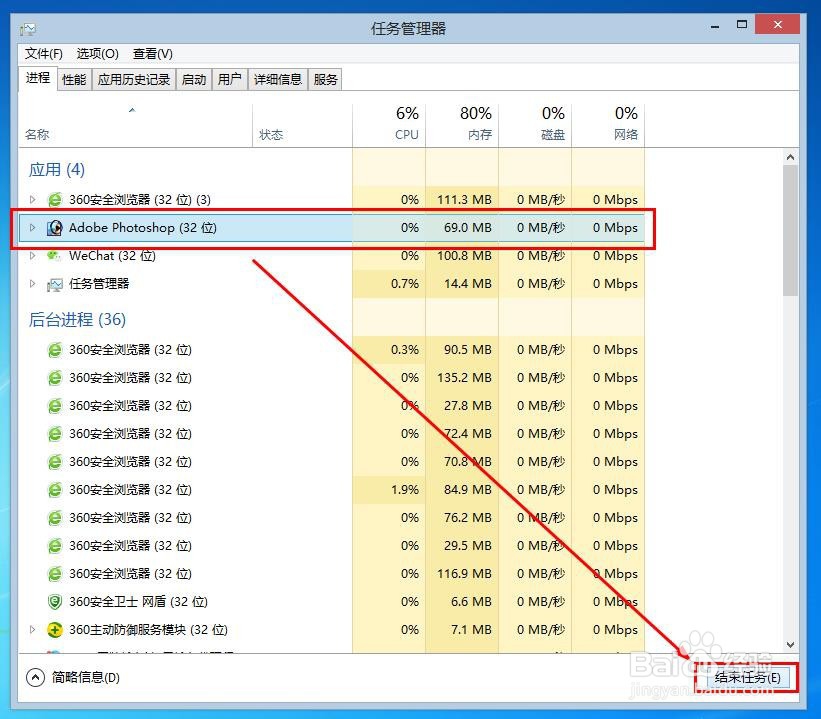
Task: Switch to the 启动 tab
Action: coord(194,80)
